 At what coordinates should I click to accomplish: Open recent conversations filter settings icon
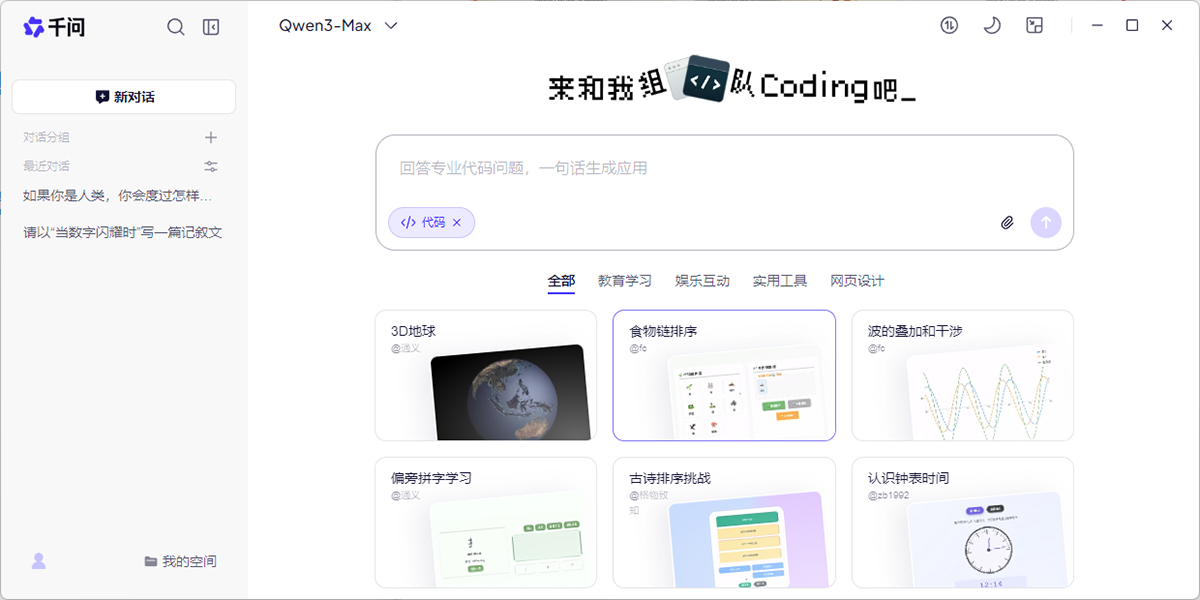pos(211,166)
